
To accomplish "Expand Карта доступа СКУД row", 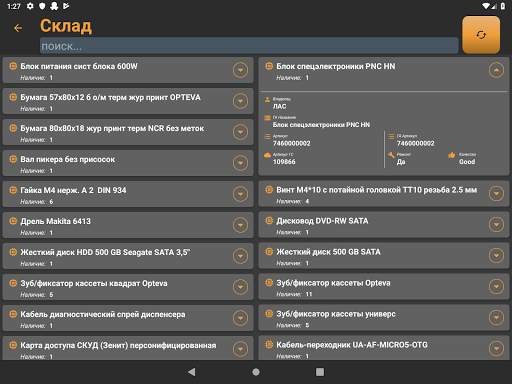I will coord(240,349).
